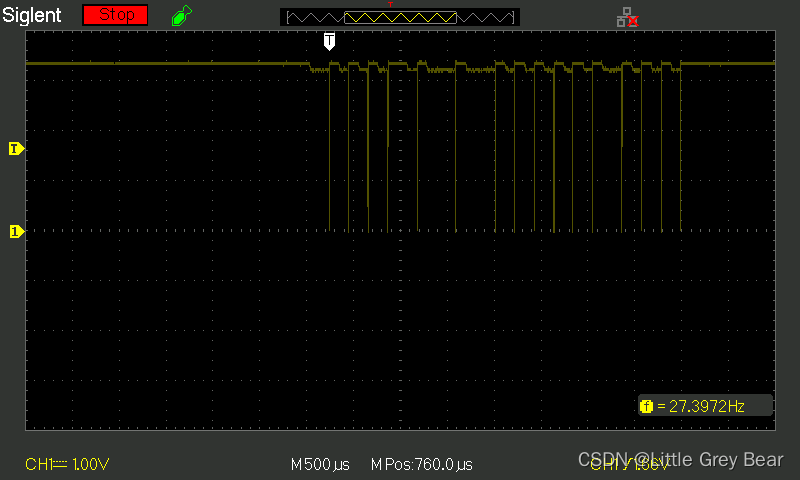Click the network disconnected icon
The image size is (800, 480).
point(628,17)
